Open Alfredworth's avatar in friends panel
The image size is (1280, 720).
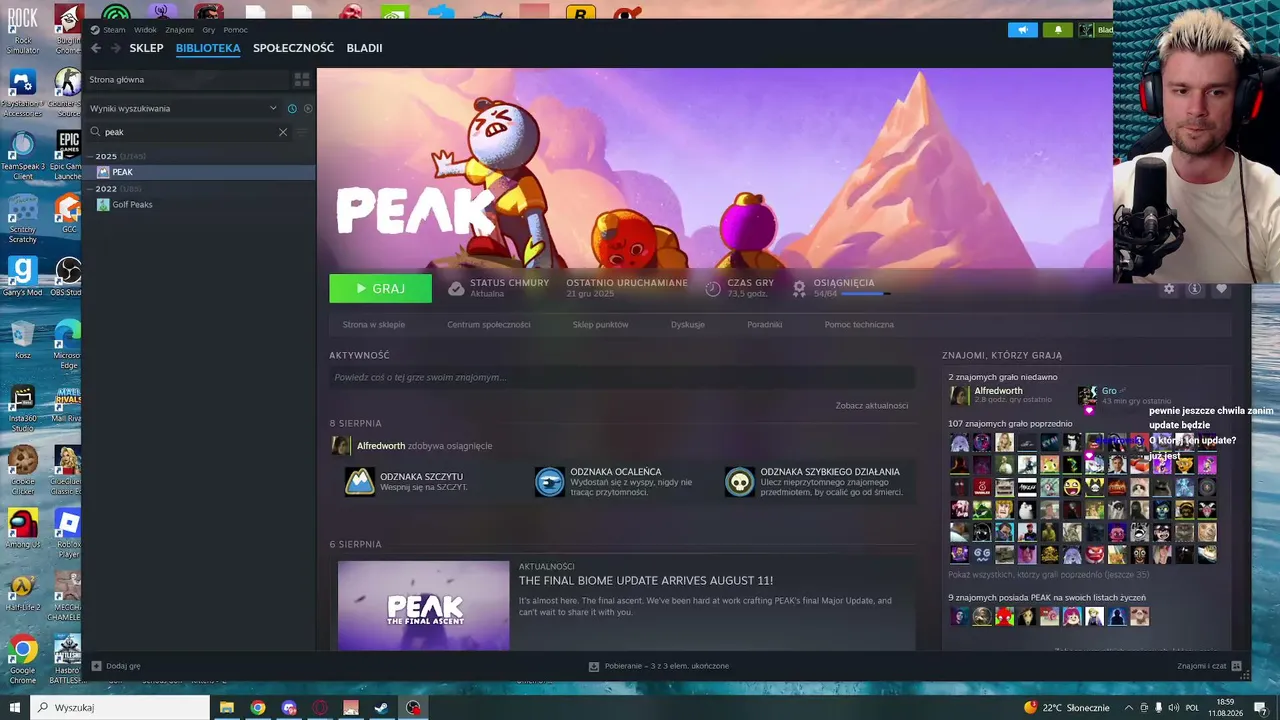point(959,396)
